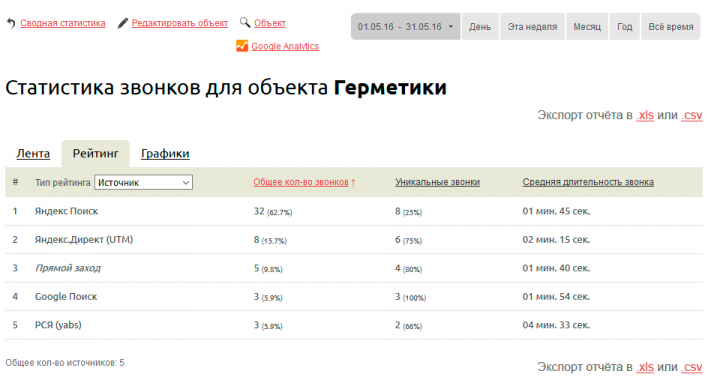The width and height of the screenshot is (720, 380).
Task: Click the 4 (80%) unique calls value
Action: pos(408,268)
